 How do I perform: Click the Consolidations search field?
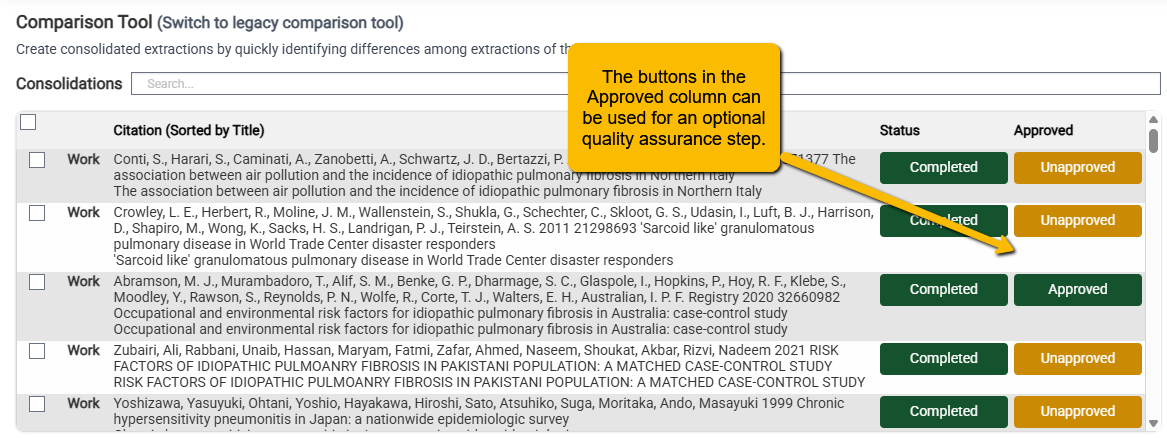pos(645,83)
